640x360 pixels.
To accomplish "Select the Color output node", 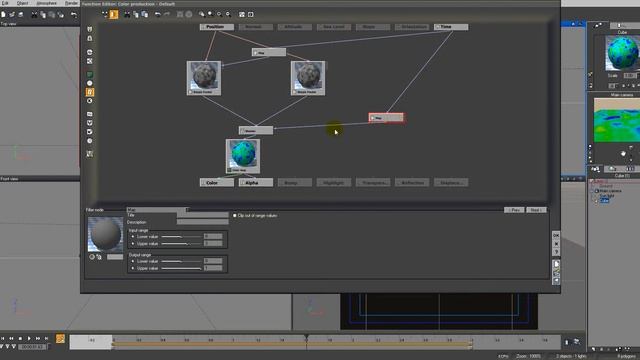I will coord(217,182).
